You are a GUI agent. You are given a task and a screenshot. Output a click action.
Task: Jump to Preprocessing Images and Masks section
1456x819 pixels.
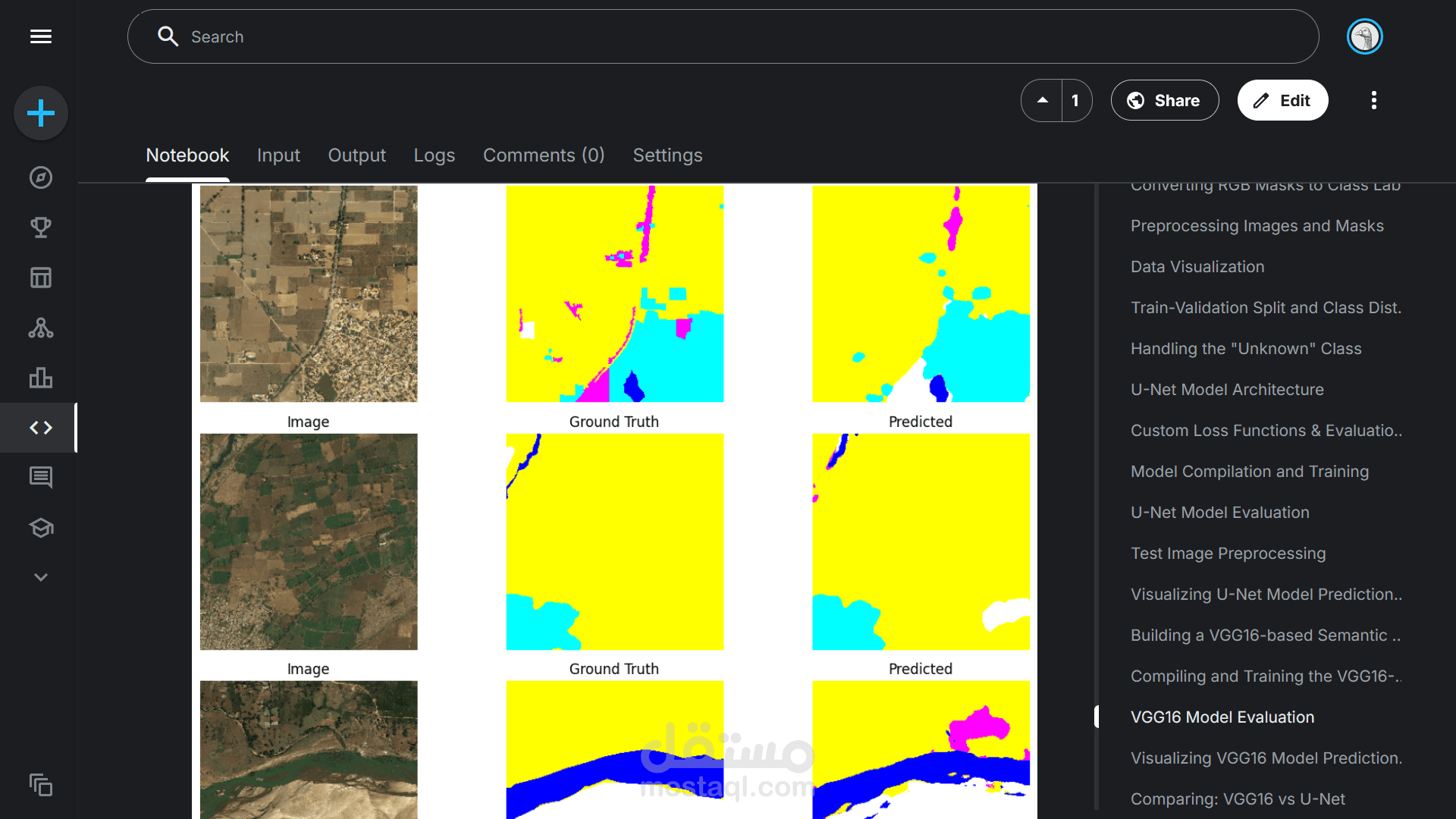[1257, 226]
